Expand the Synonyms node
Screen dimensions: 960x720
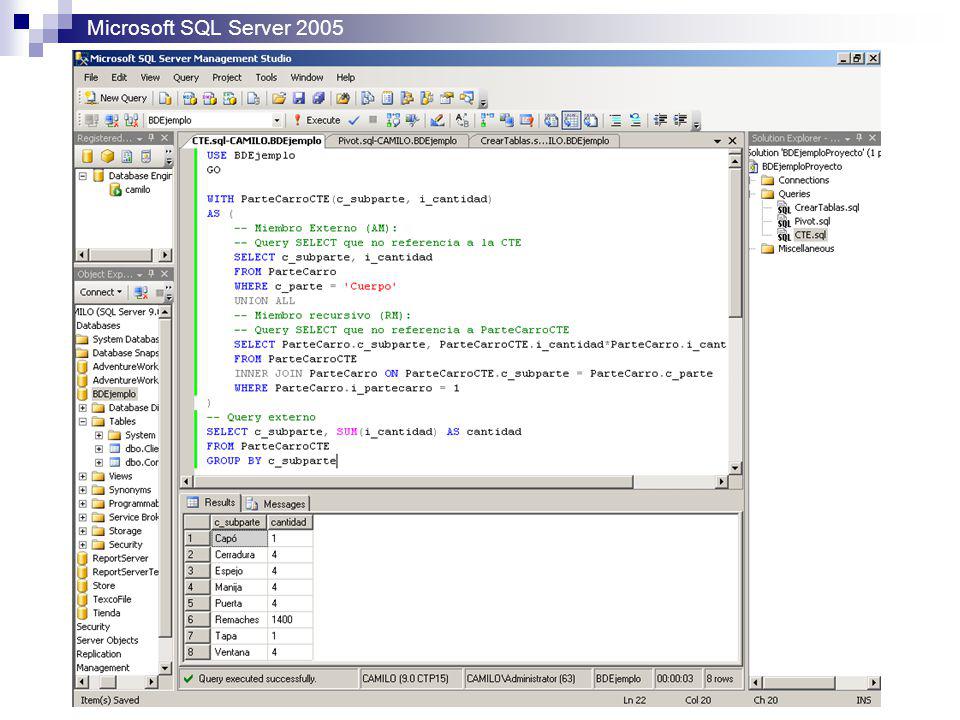(83, 490)
